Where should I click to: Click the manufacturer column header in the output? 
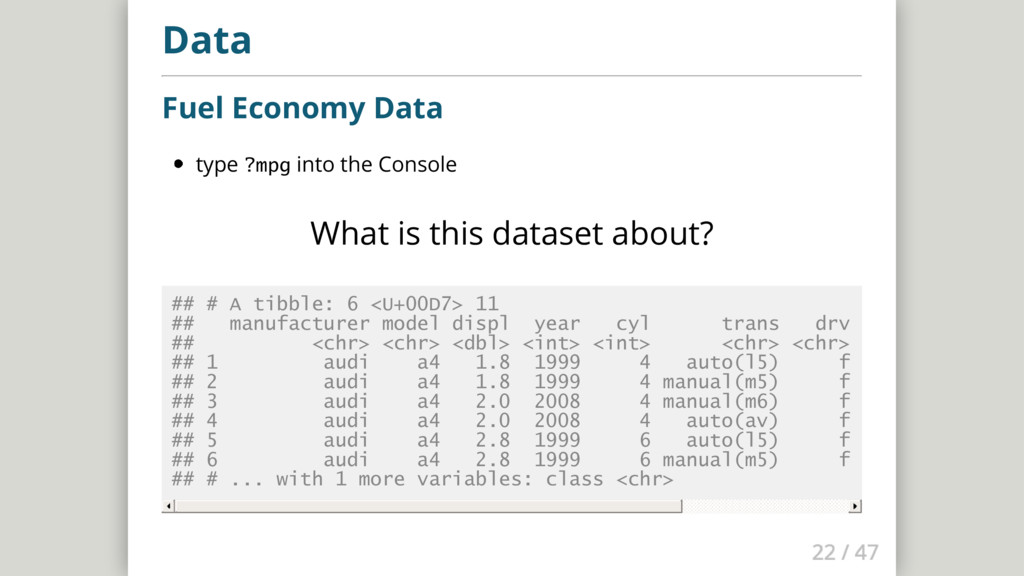[x=299, y=323]
